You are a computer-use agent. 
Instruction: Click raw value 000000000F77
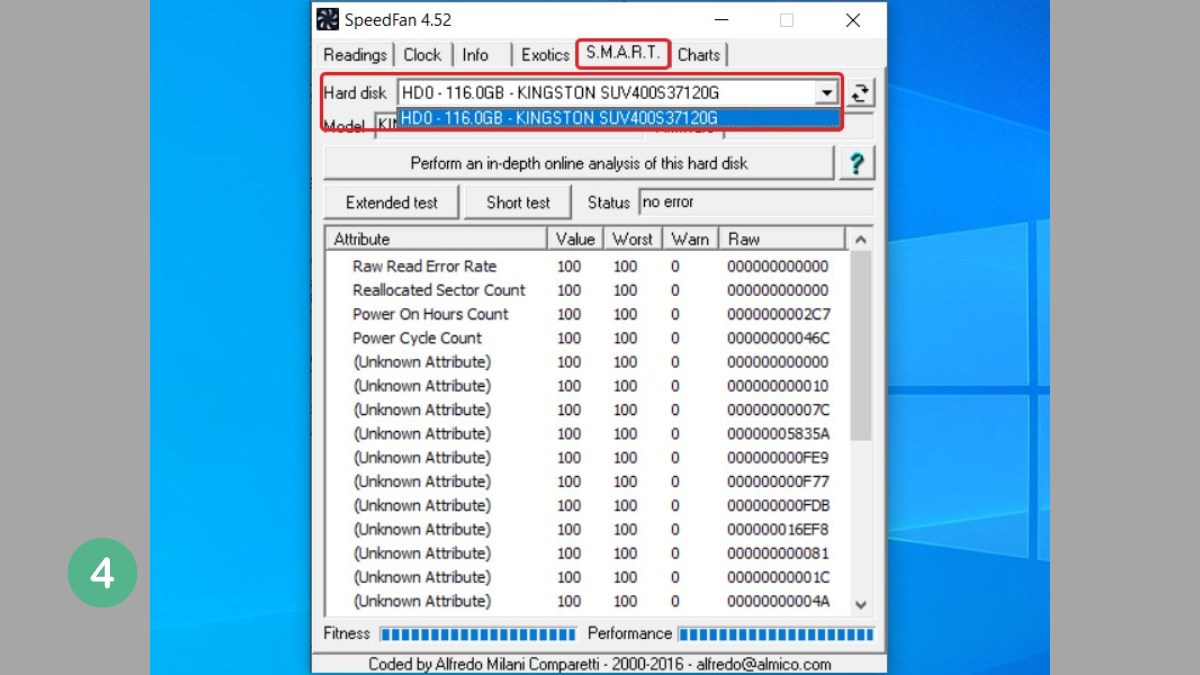pos(778,482)
